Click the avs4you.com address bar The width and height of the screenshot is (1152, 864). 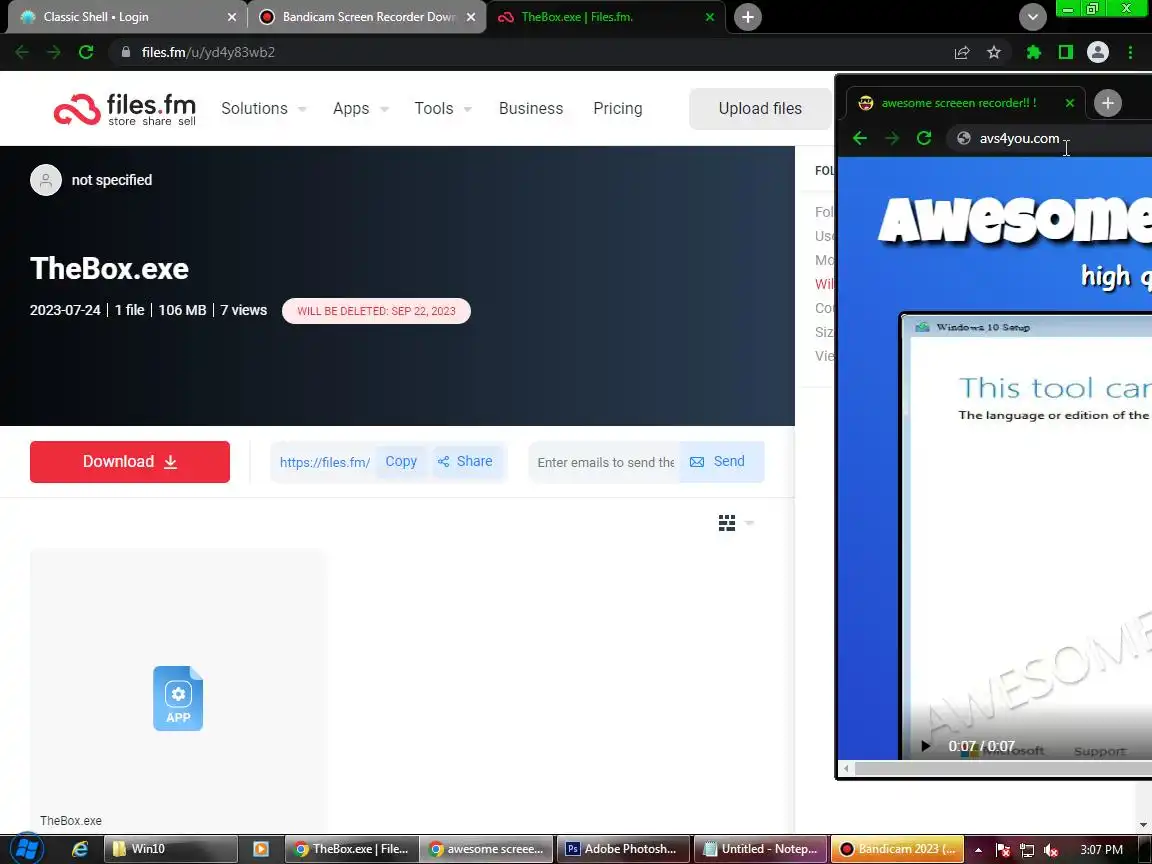tap(1051, 138)
